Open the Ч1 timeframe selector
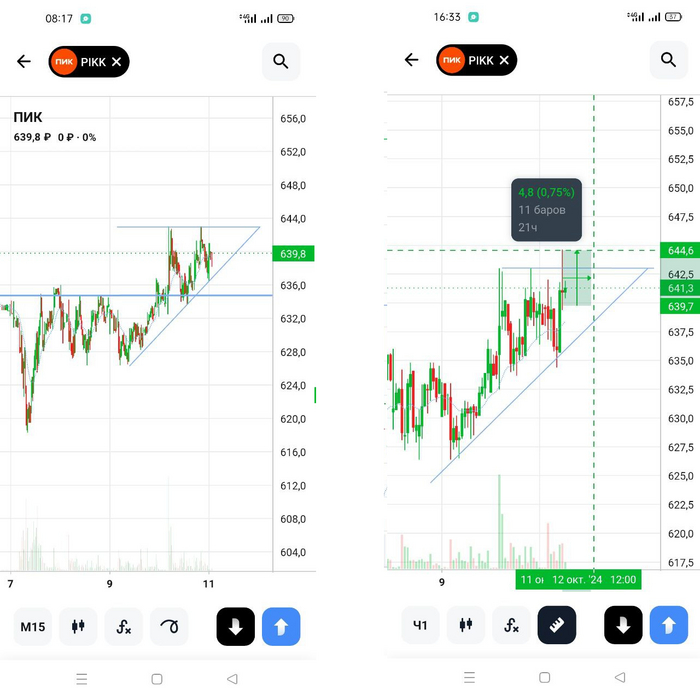The image size is (700, 700). coord(420,626)
